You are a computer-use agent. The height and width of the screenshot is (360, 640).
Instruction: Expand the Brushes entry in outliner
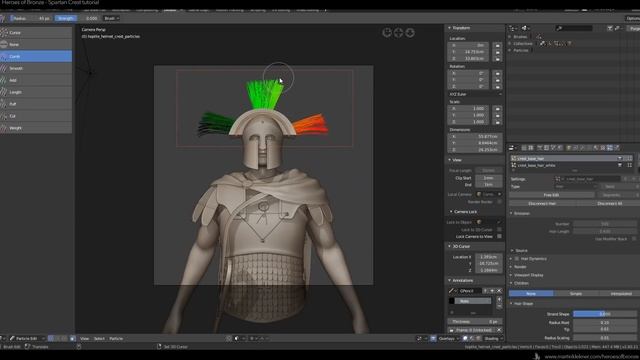[510, 37]
